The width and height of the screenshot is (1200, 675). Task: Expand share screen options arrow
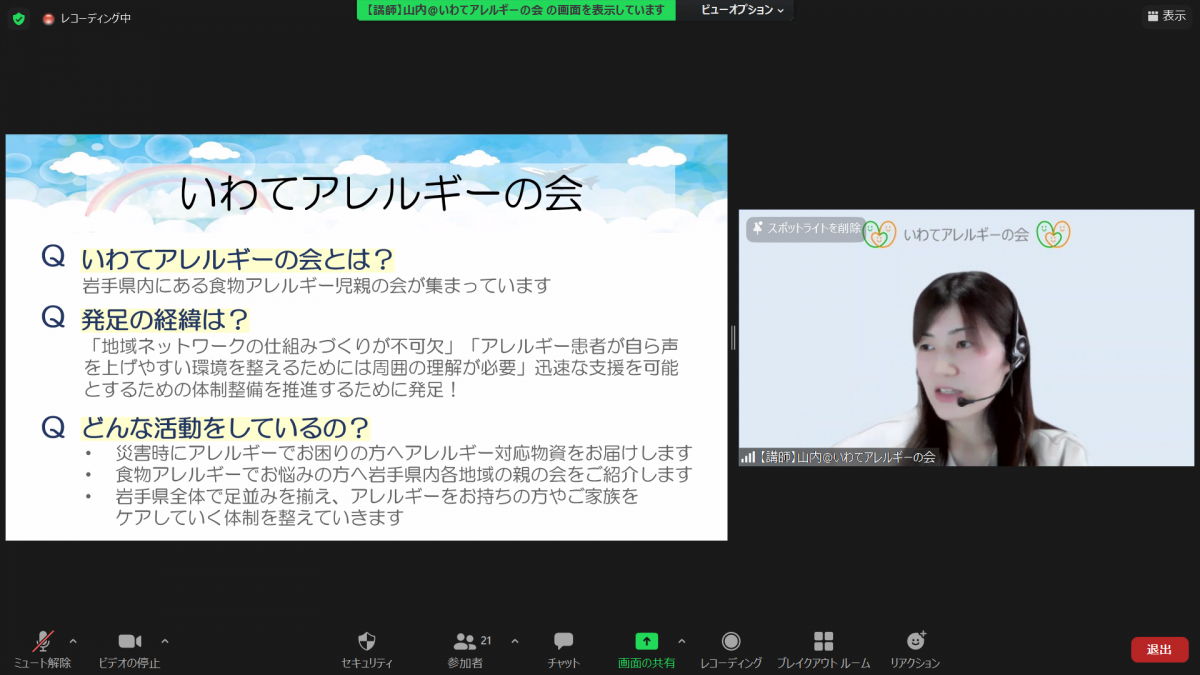682,641
